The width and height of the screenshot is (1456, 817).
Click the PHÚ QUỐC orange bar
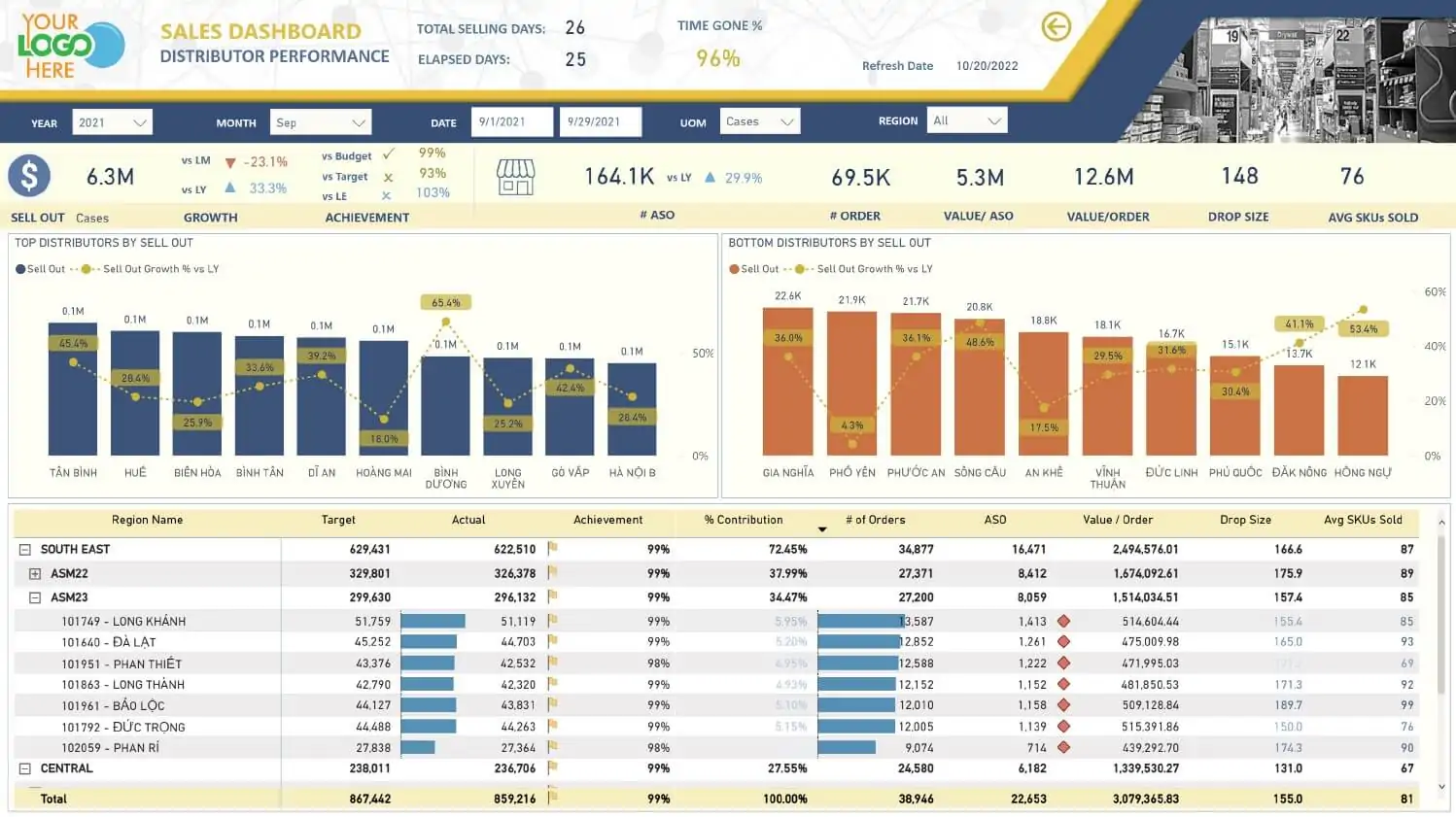(x=1235, y=405)
